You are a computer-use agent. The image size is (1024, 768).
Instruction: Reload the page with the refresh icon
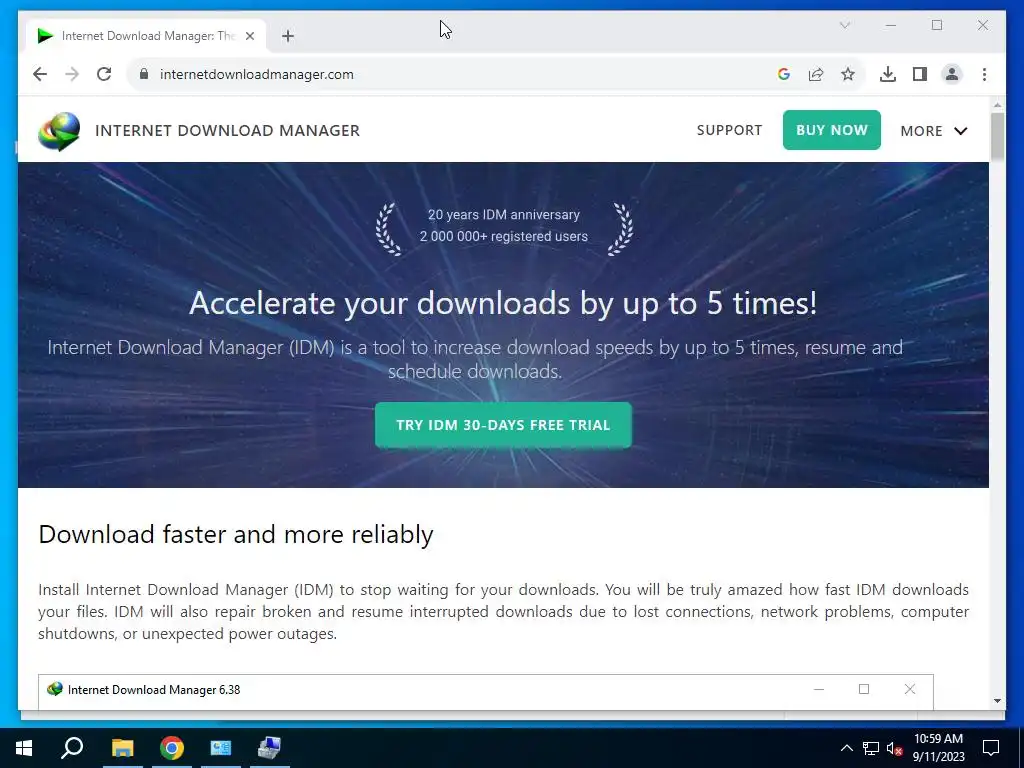point(104,74)
